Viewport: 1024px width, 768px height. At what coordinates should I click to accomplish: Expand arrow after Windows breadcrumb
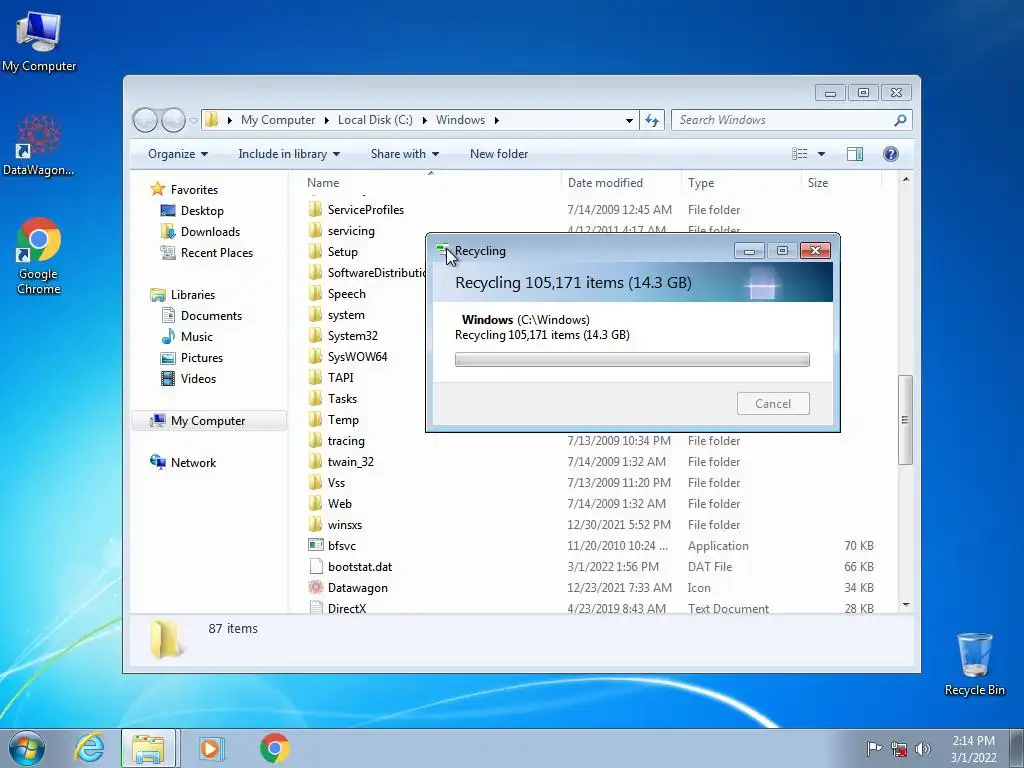497,120
